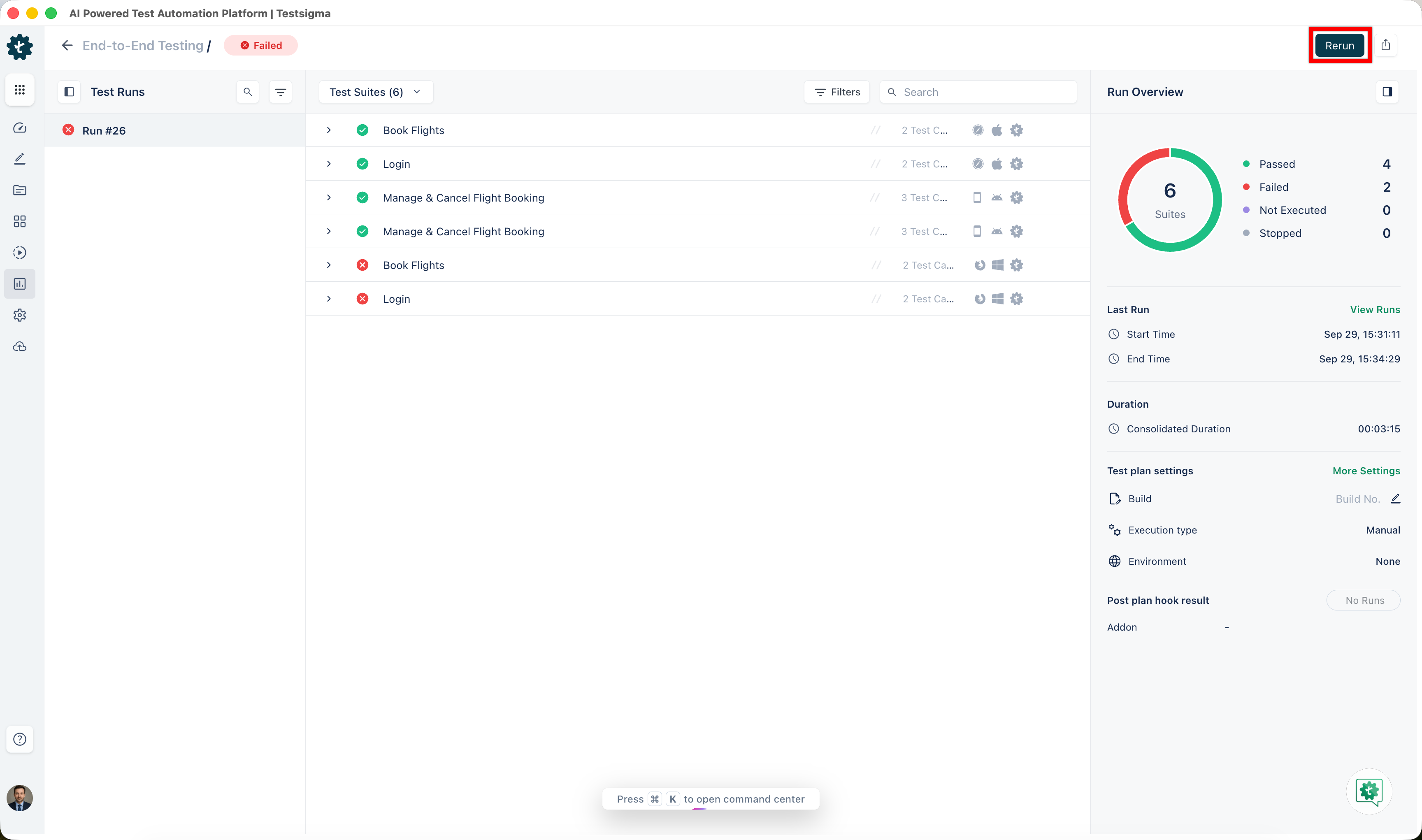Click the No Runs post plan hook badge

click(x=1364, y=601)
